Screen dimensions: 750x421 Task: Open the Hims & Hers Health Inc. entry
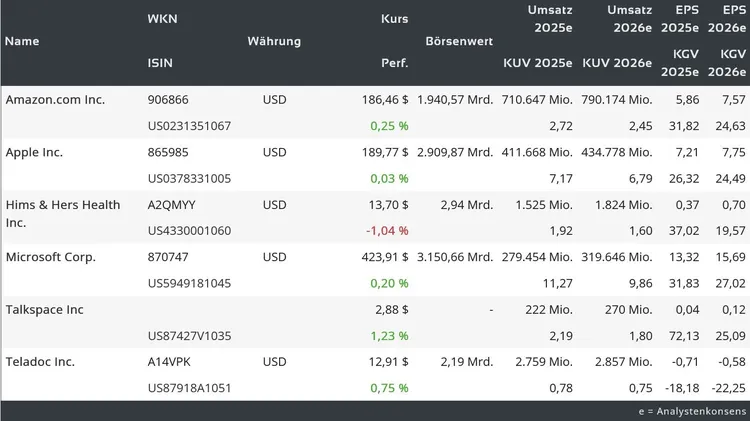click(63, 213)
